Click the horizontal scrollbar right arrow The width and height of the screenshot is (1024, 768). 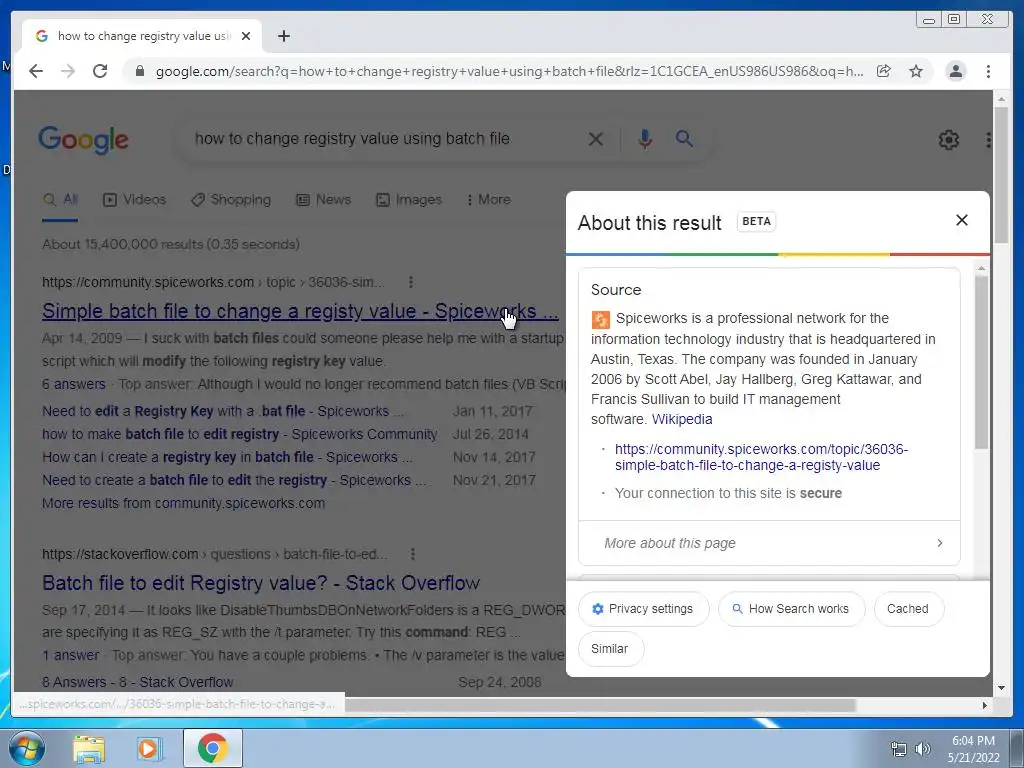(x=985, y=705)
